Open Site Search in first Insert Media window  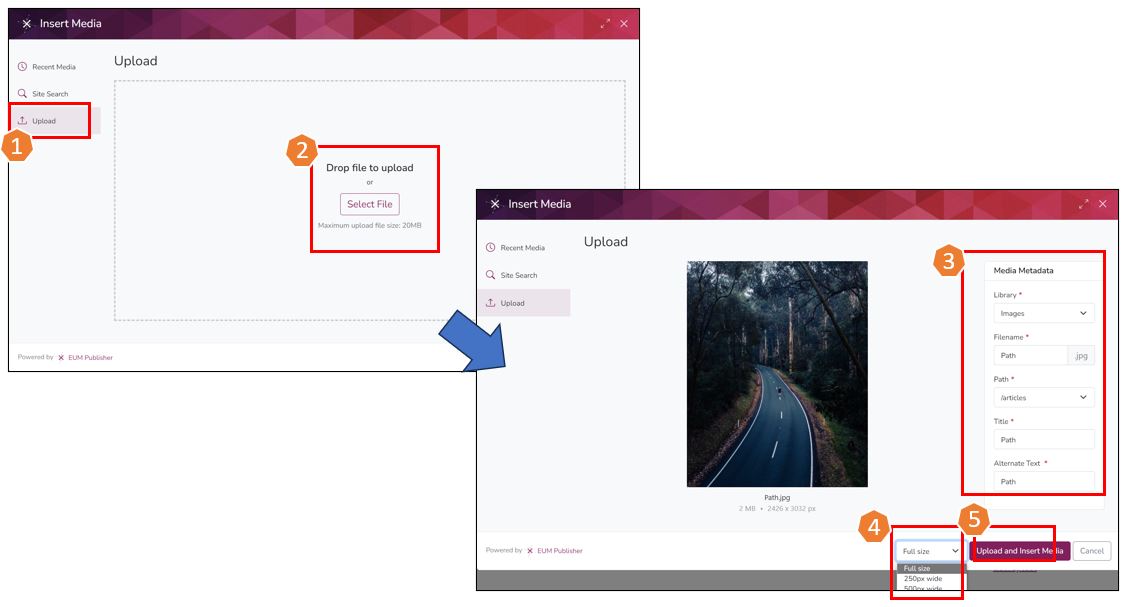pos(50,94)
